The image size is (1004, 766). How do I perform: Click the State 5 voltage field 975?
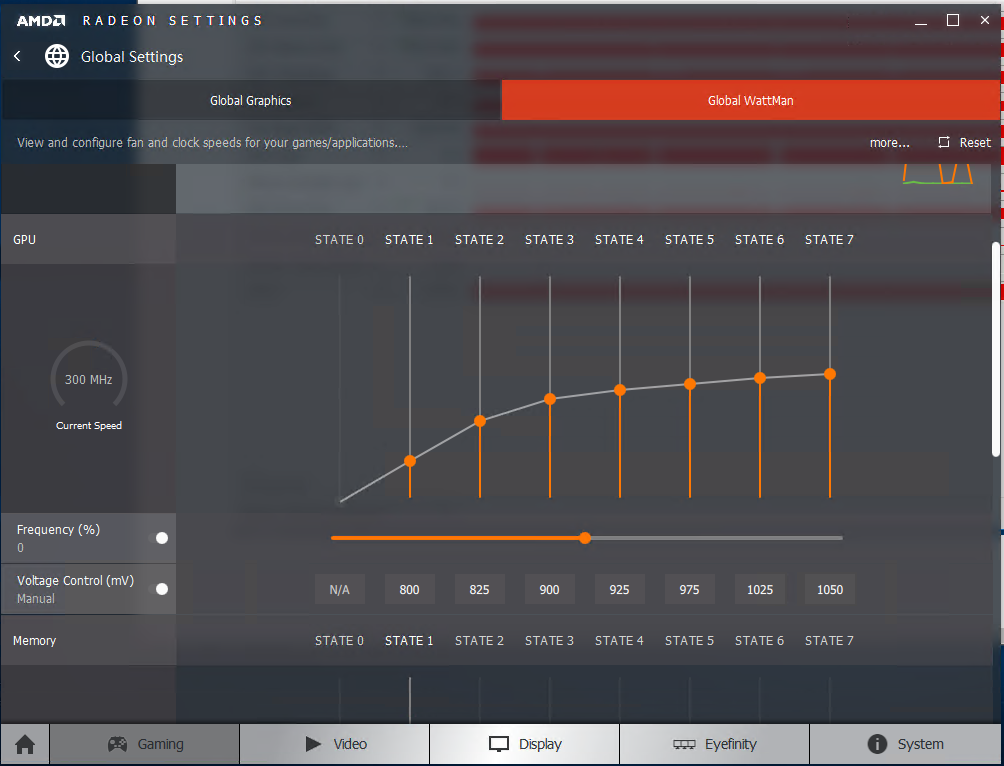690,589
